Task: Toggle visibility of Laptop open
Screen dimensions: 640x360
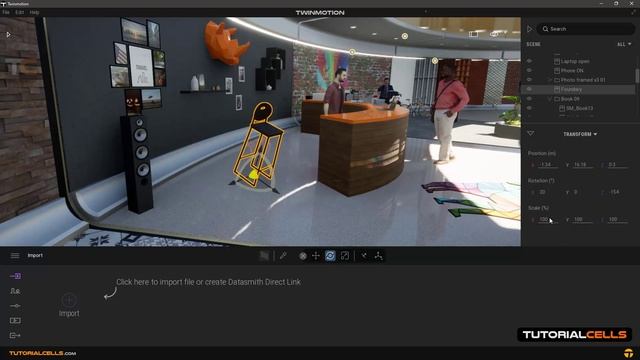Action: (x=529, y=61)
